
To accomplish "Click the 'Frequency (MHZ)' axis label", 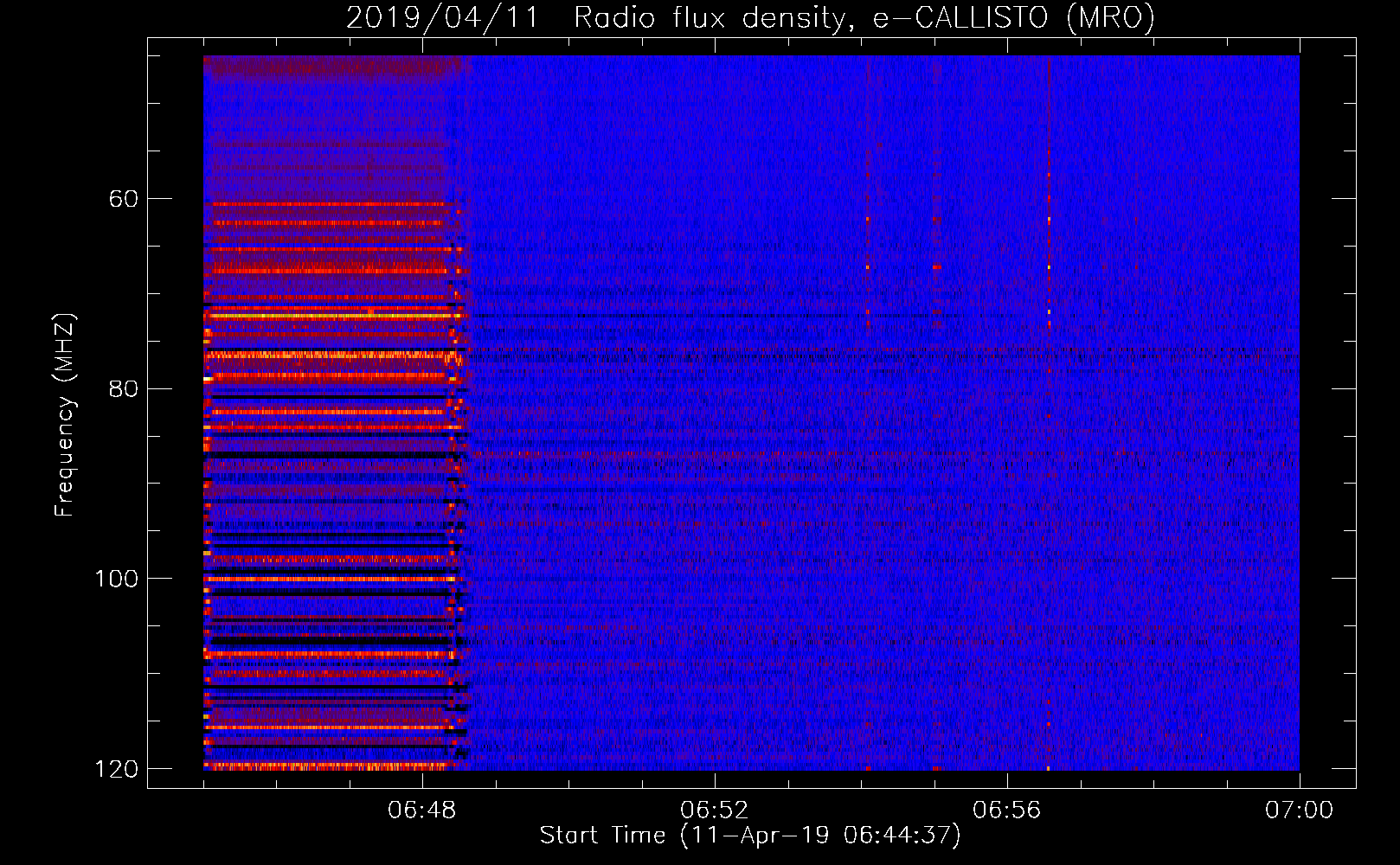I will pyautogui.click(x=65, y=414).
